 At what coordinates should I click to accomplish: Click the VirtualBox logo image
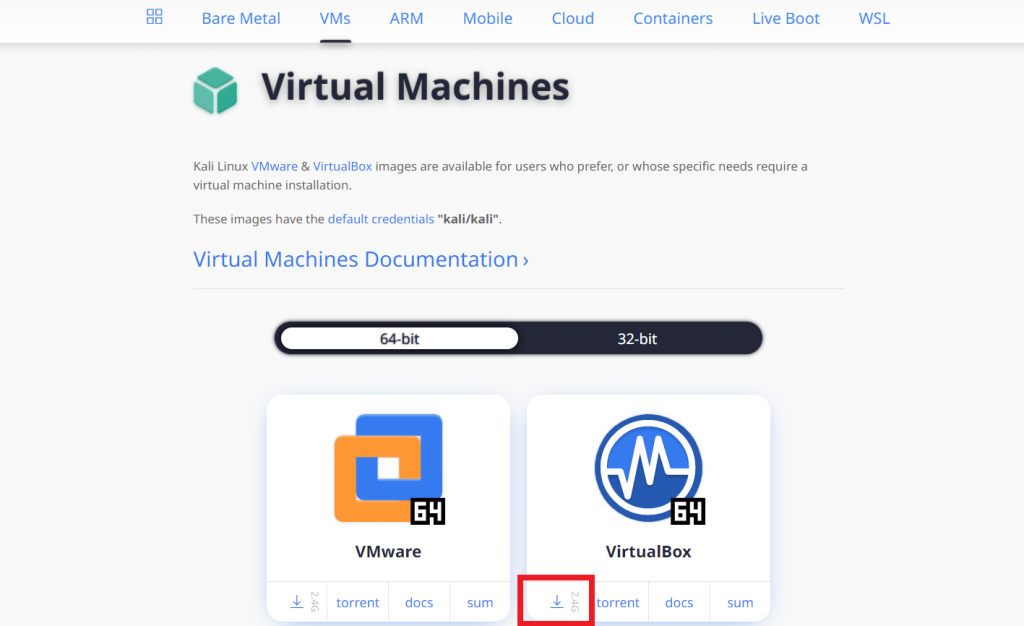649,469
